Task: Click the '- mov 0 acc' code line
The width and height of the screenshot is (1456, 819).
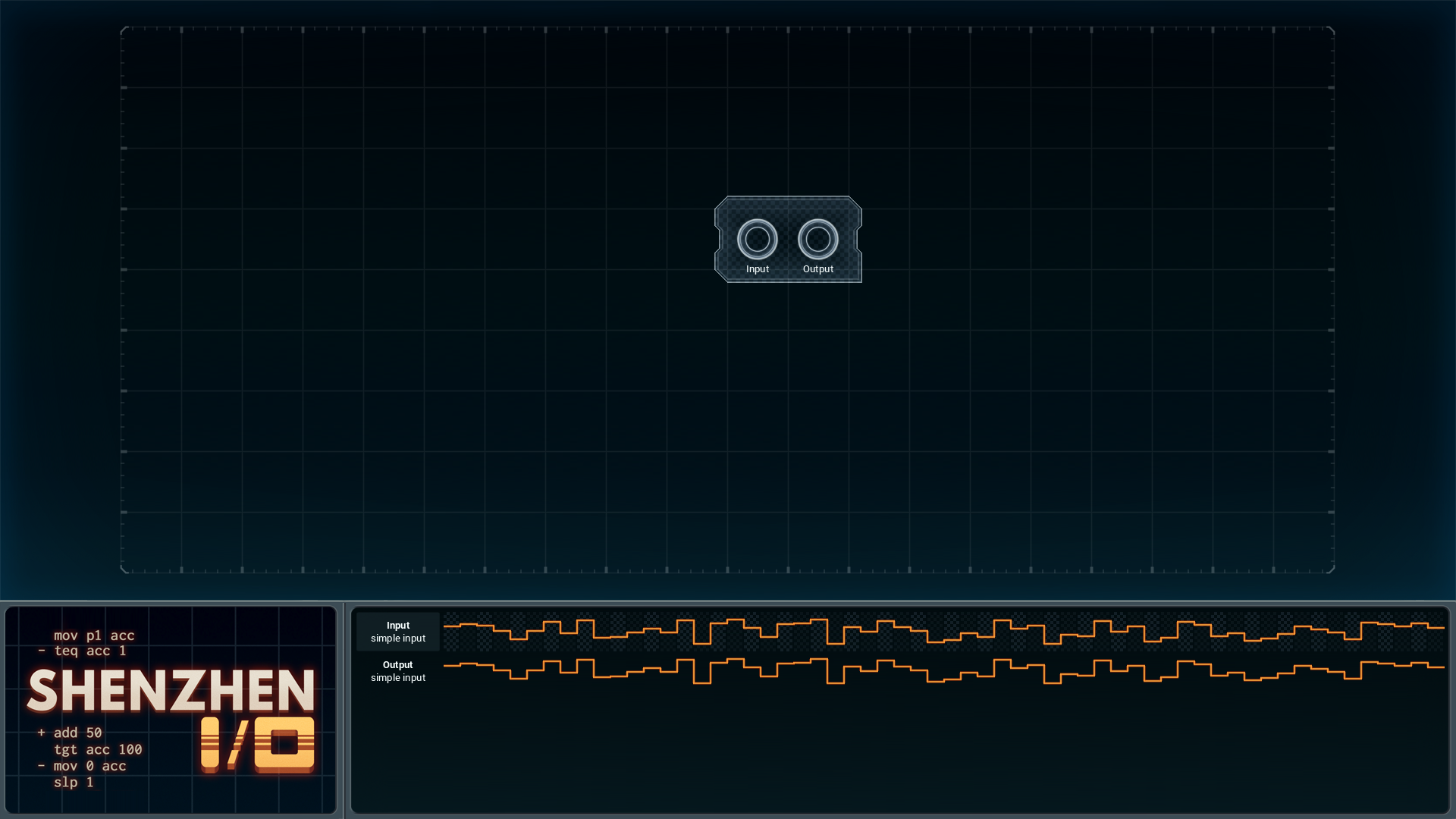Action: pos(82,766)
